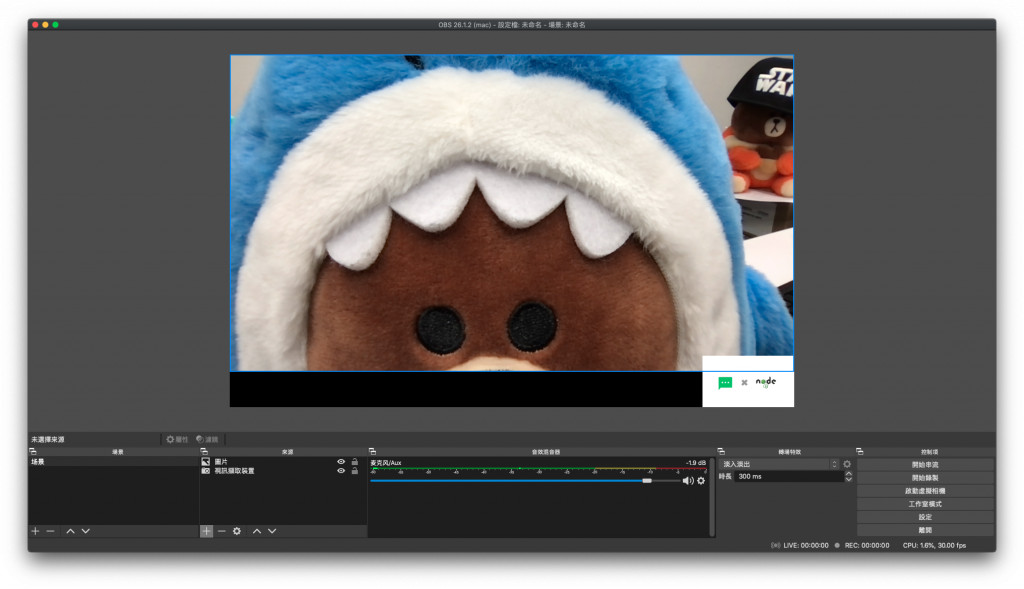Click the REC: 00:00:00 status text
Image resolution: width=1024 pixels, height=589 pixels.
(x=867, y=545)
